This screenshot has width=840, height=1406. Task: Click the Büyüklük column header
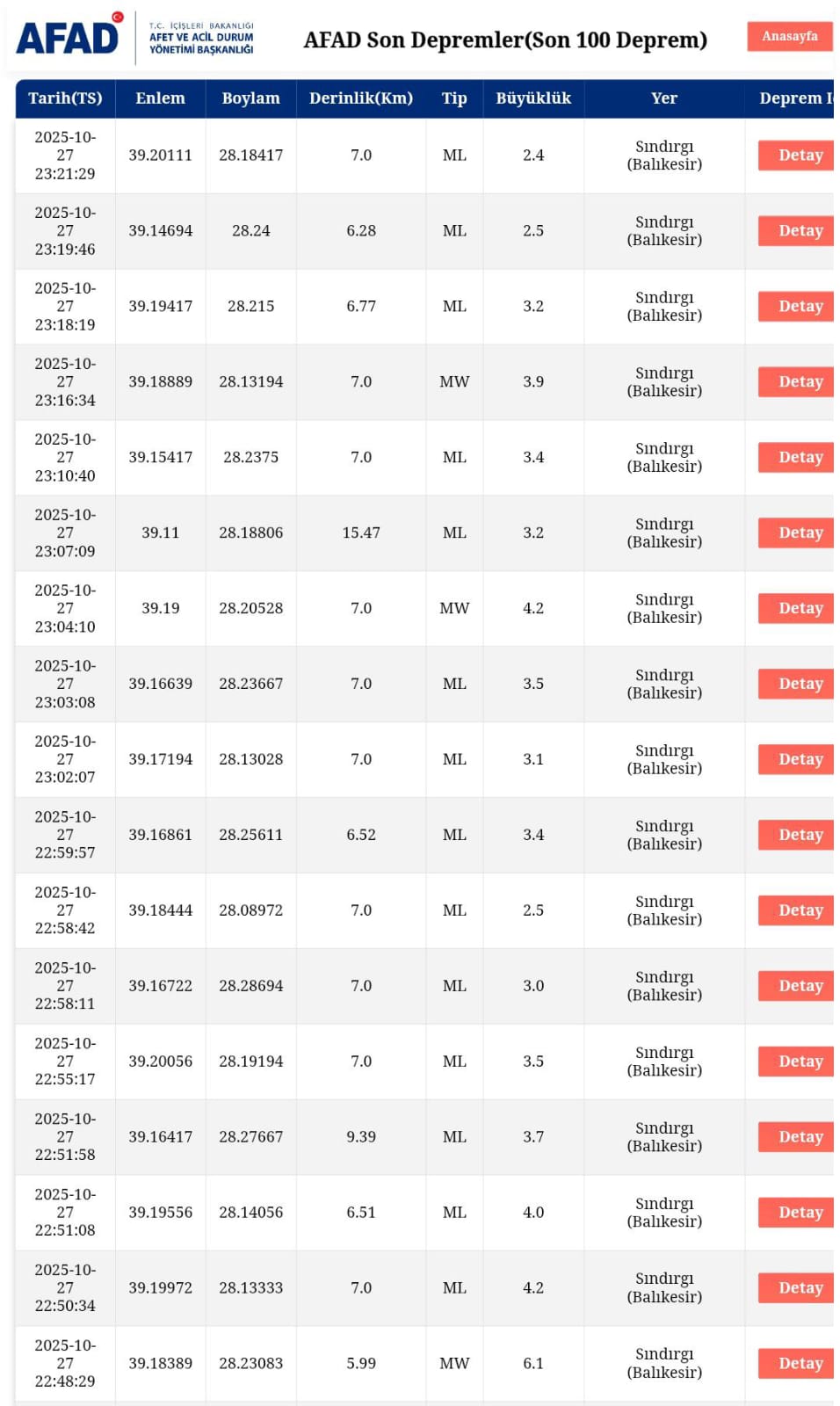point(533,98)
